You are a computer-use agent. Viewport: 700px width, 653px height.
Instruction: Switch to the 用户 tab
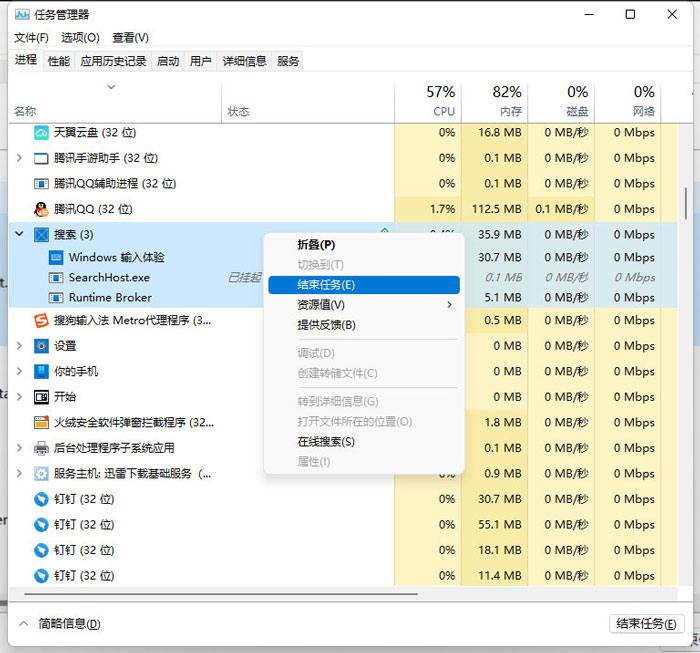pos(200,61)
